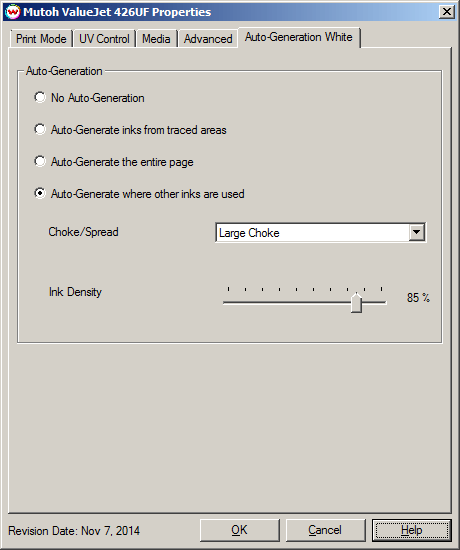Viewport: 460px width, 550px height.
Task: Open the UV Control tab
Action: [104, 39]
